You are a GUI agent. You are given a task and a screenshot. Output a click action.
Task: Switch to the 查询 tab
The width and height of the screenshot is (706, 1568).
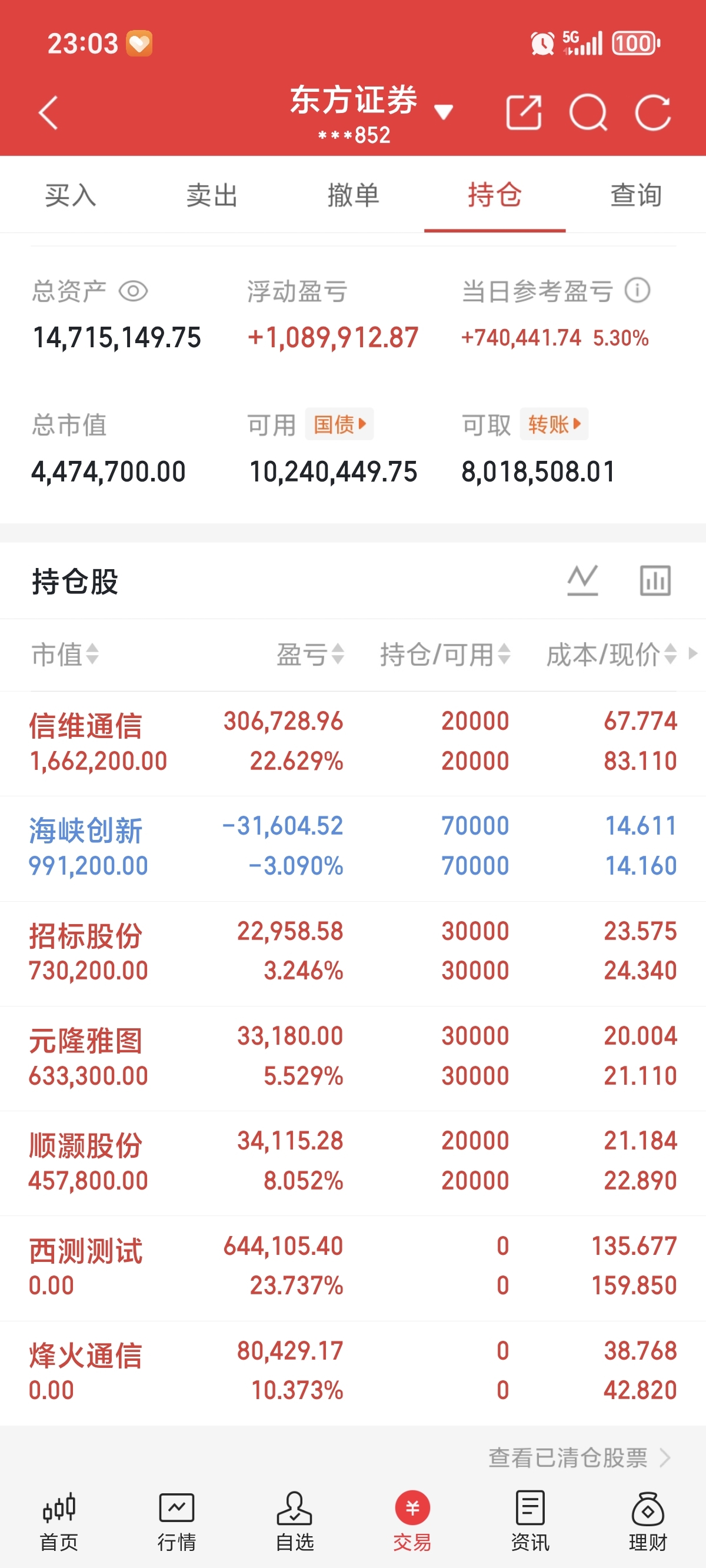pyautogui.click(x=636, y=195)
